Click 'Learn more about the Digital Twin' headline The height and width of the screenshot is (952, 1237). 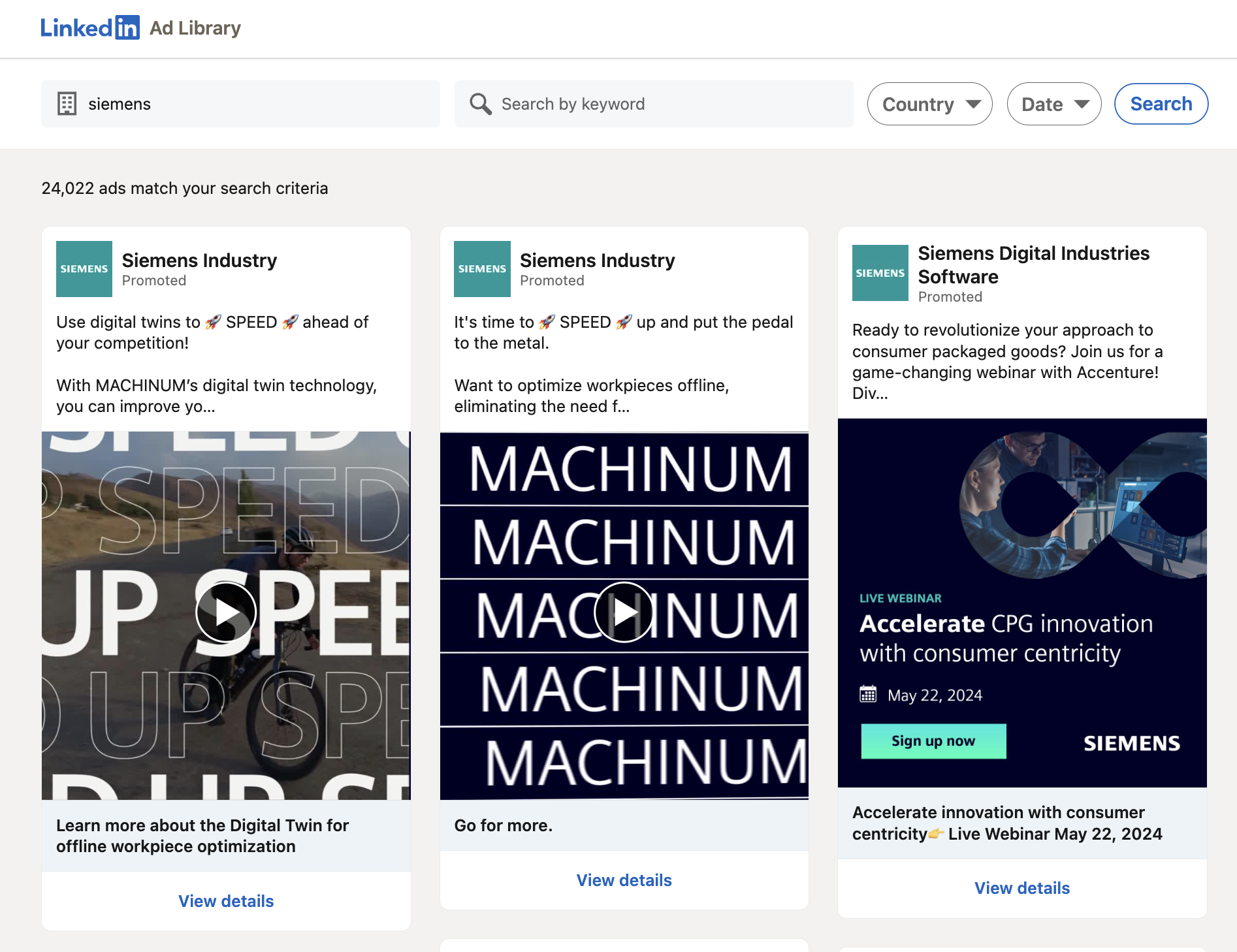click(202, 836)
